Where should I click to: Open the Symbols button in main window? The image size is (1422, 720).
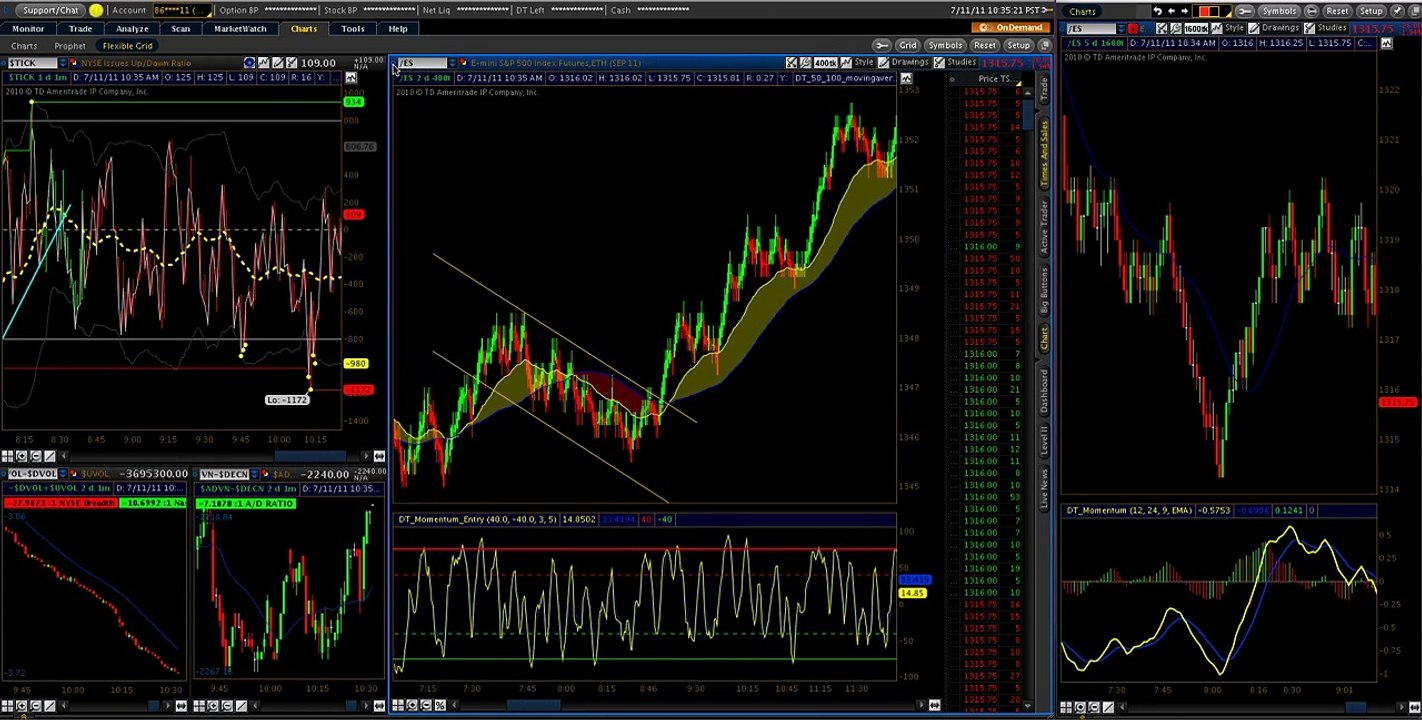pyautogui.click(x=945, y=45)
